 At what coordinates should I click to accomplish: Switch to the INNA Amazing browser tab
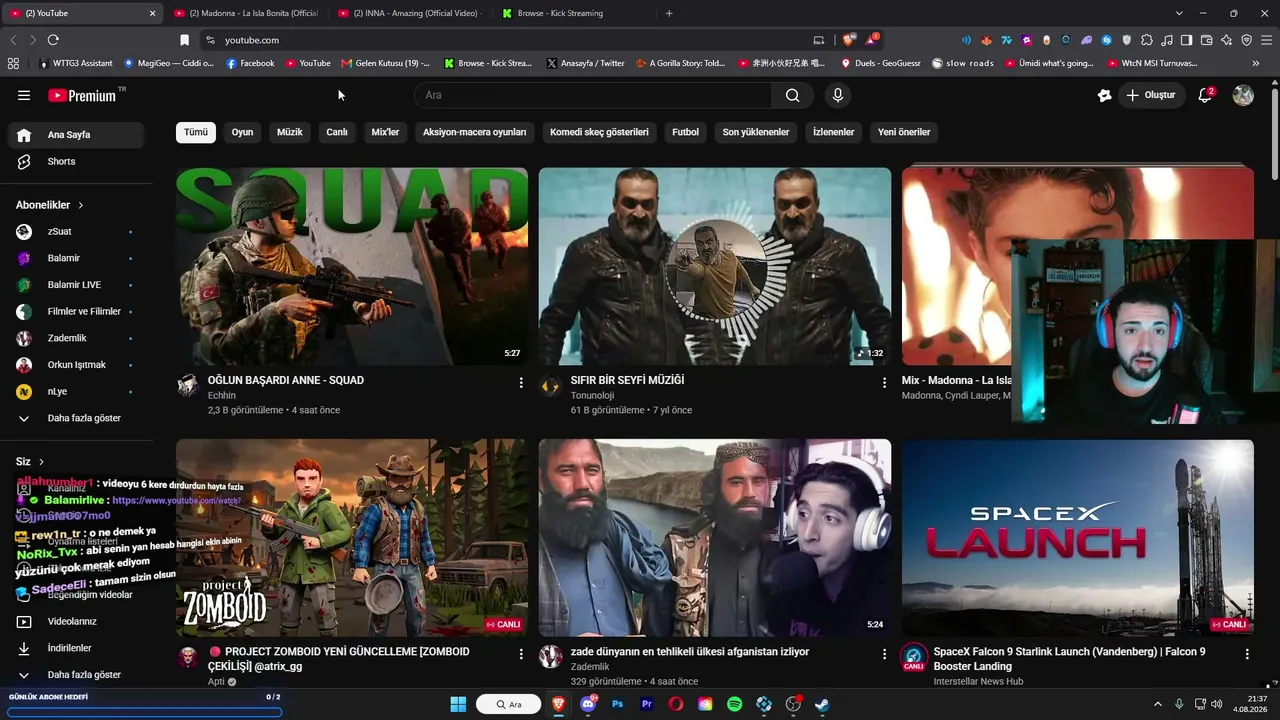pos(410,13)
